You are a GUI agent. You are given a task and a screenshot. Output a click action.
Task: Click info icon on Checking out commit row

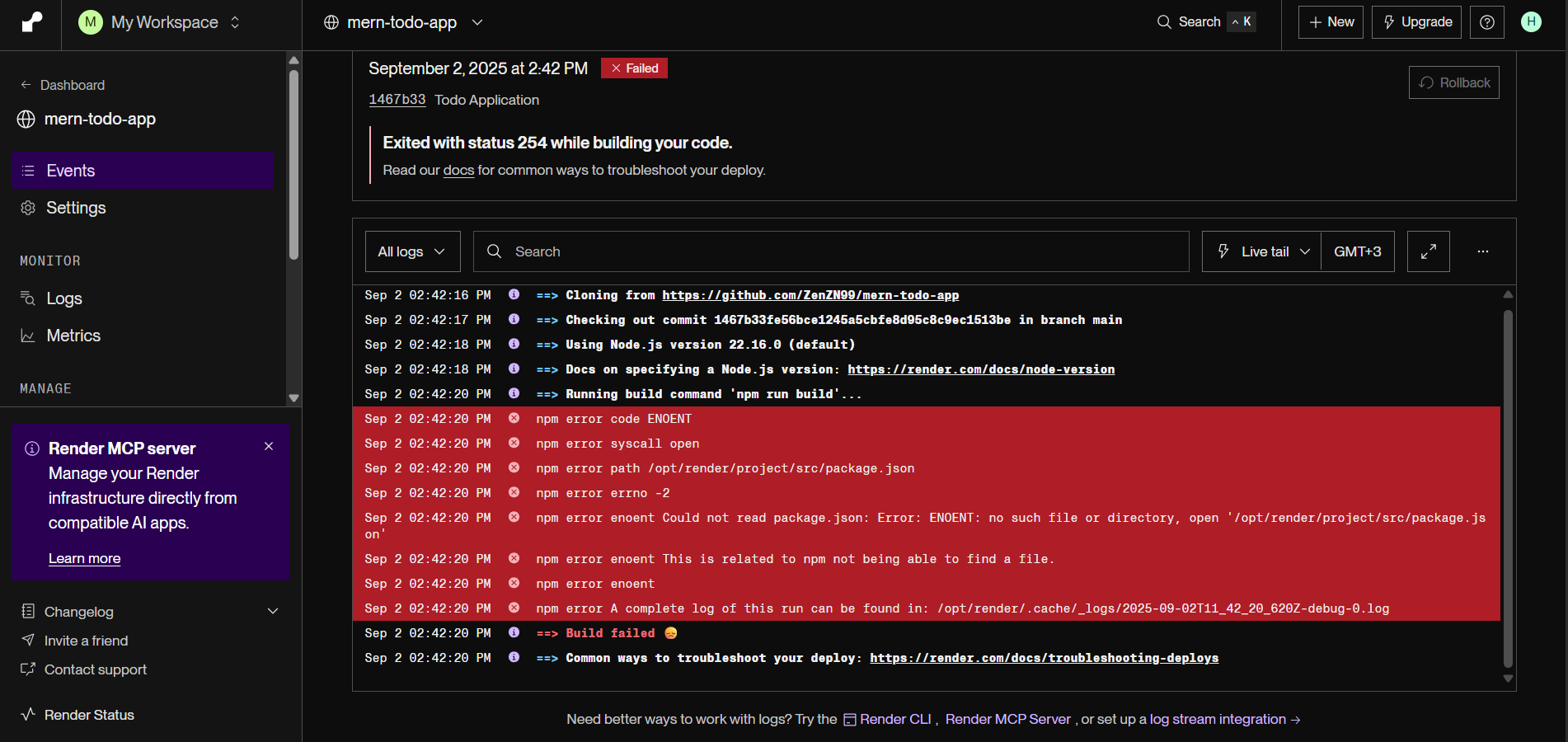(514, 319)
